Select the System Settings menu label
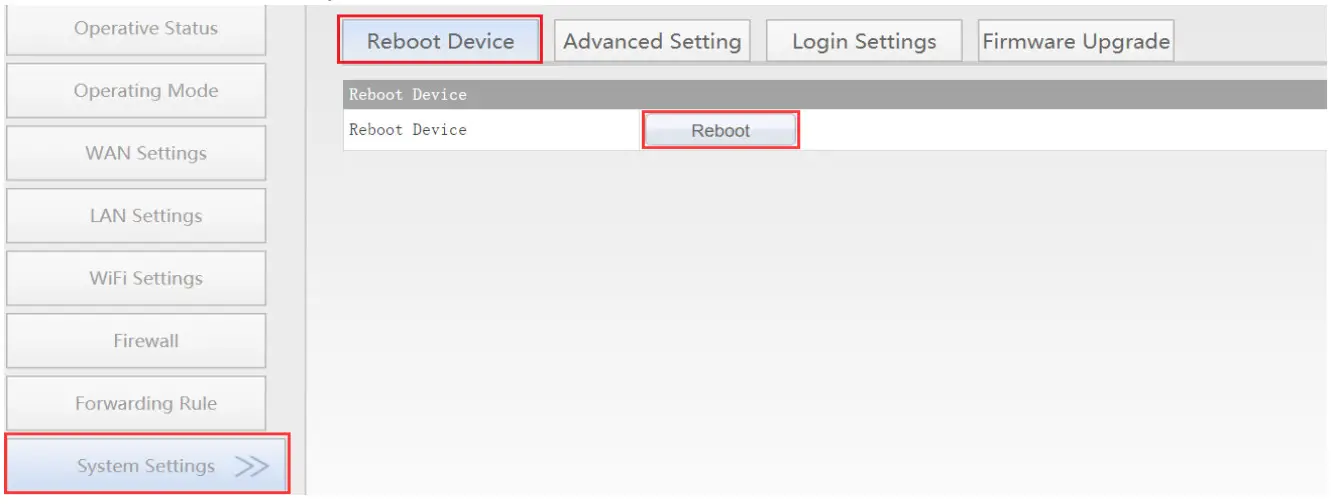Image resolution: width=1337 pixels, height=504 pixels. tap(146, 466)
